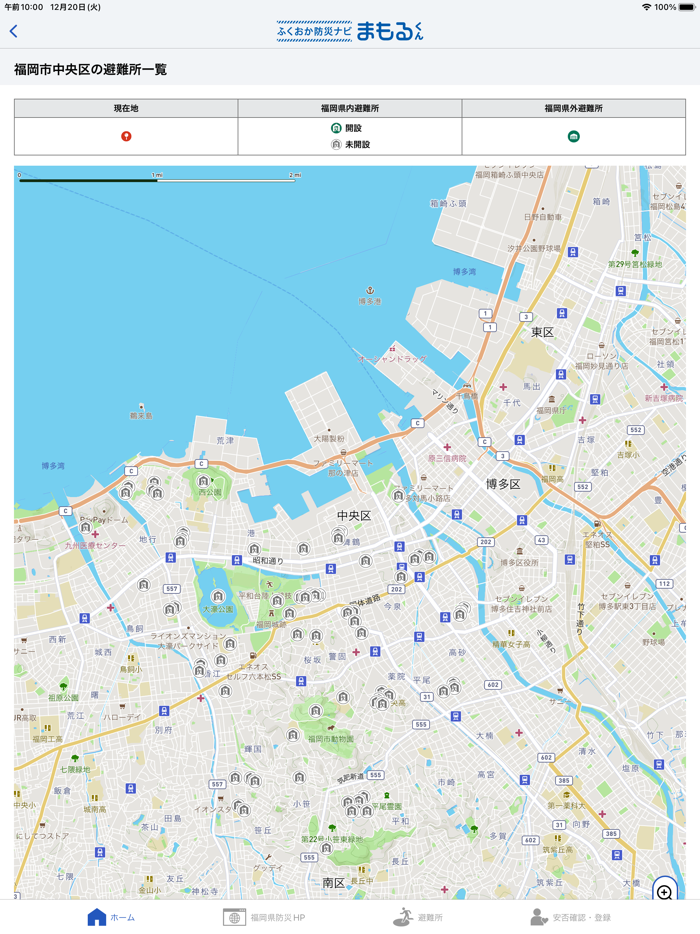This screenshot has height=934, width=700.
Task: Switch to the 避難所 tab
Action: point(418,917)
